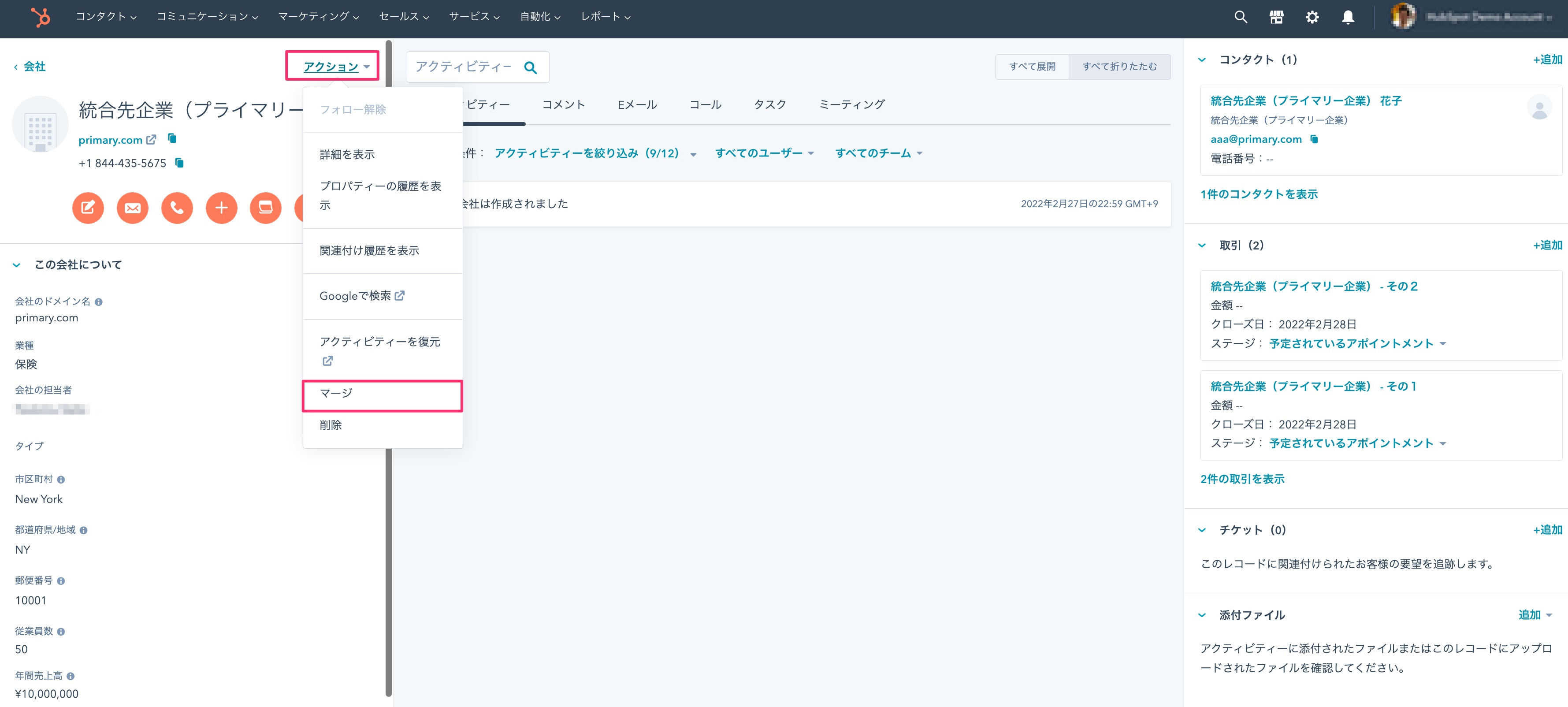Switch to the コメント tab

coord(563,105)
